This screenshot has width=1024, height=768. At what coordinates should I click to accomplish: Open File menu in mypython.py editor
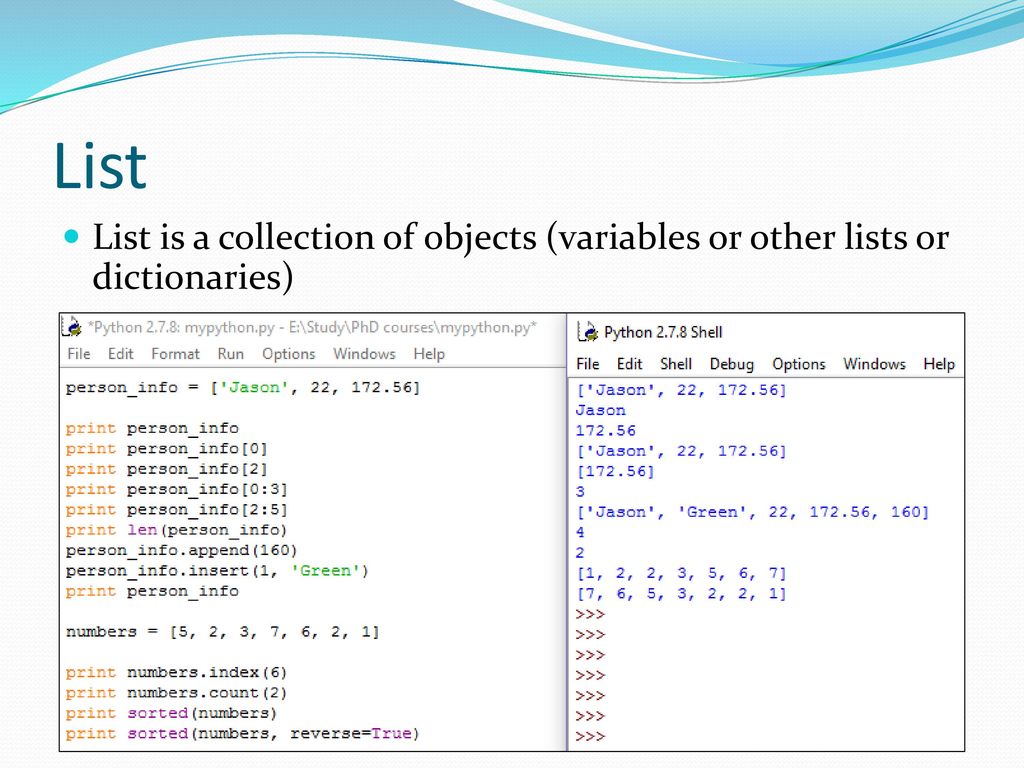pos(78,354)
